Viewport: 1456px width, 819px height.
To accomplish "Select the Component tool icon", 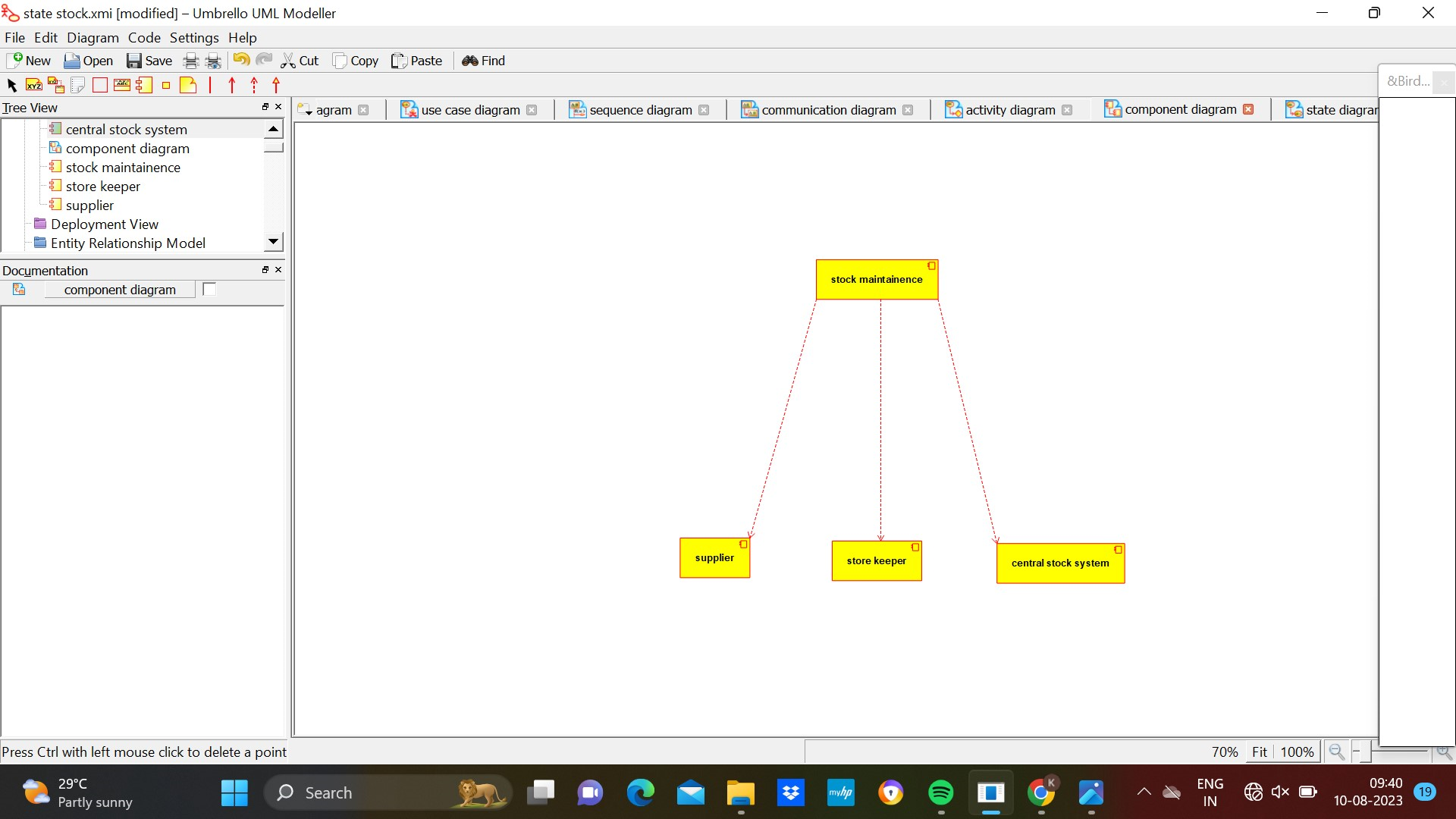I will pyautogui.click(x=144, y=85).
